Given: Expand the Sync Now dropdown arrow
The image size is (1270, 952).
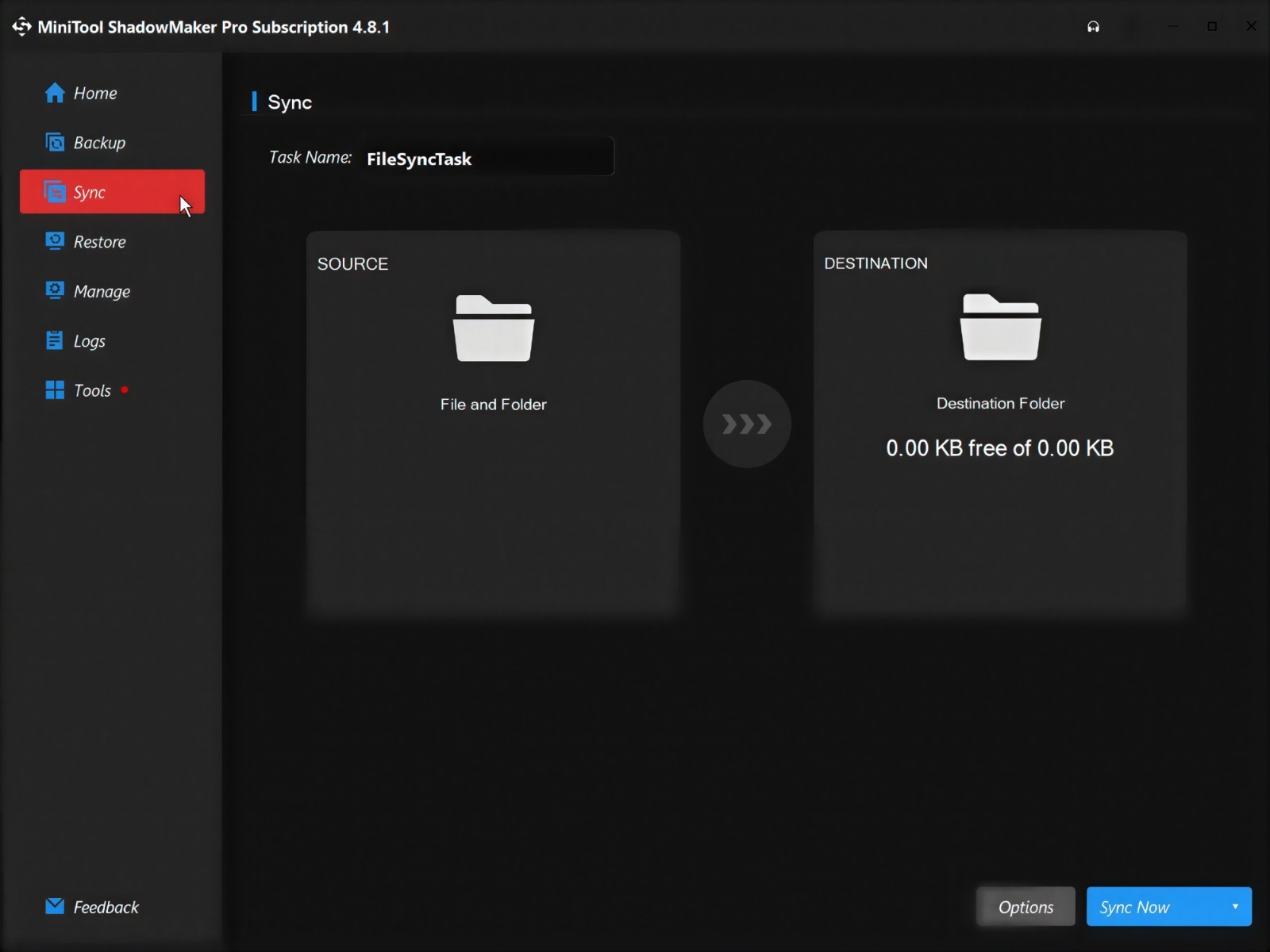Looking at the screenshot, I should point(1235,907).
